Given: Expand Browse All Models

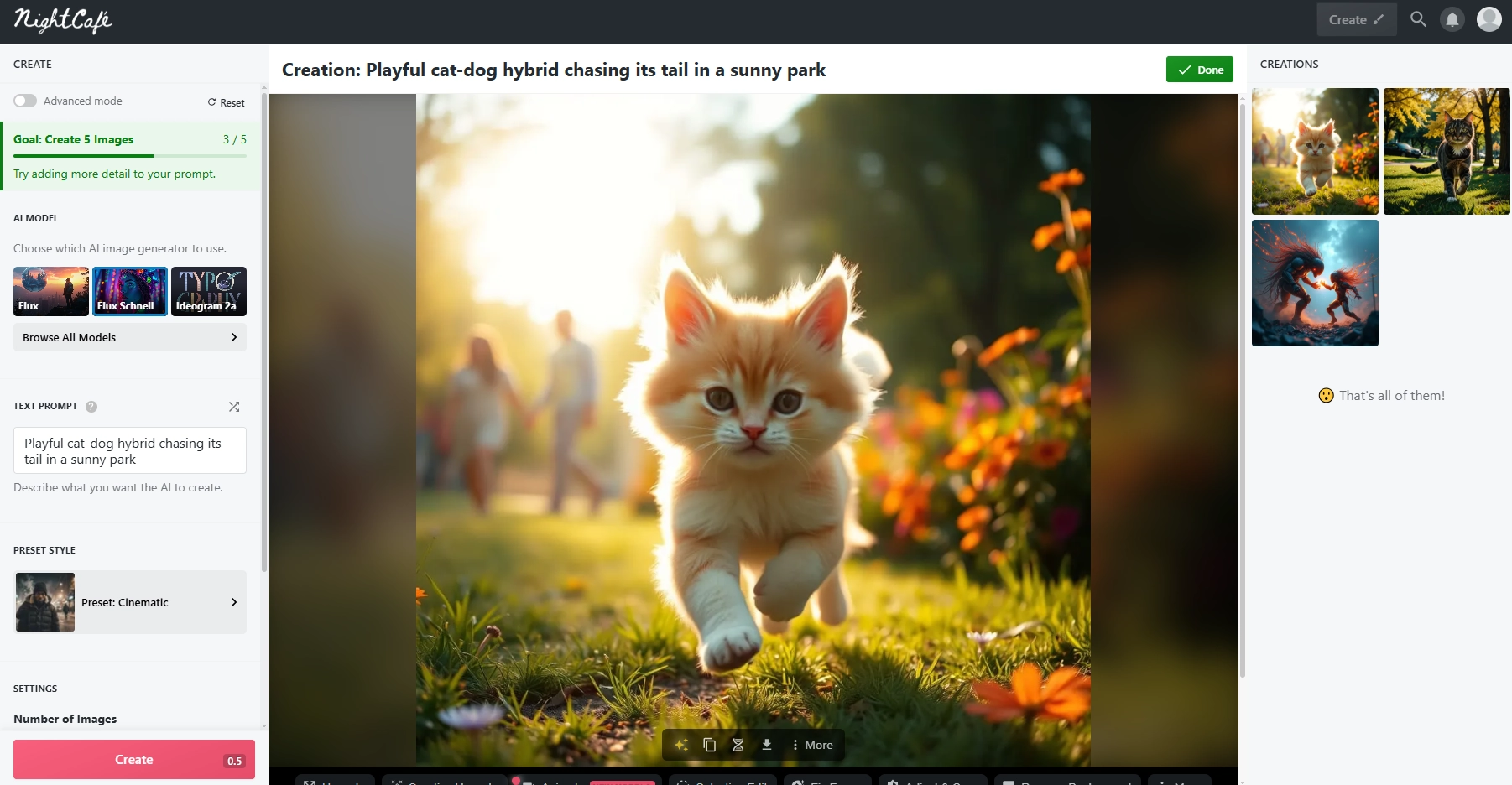Looking at the screenshot, I should 130,337.
